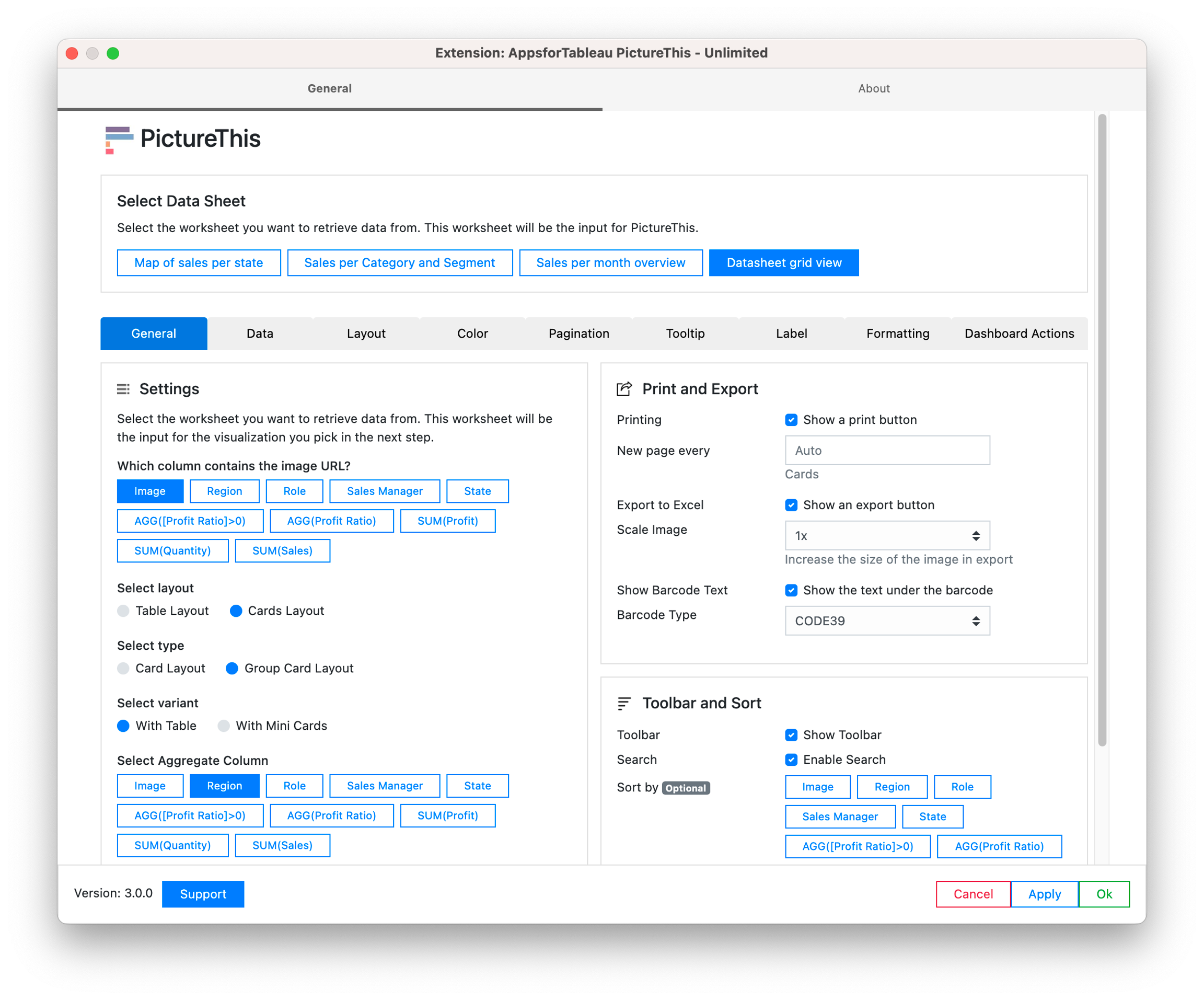Click the green fullscreen window button

pos(113,53)
